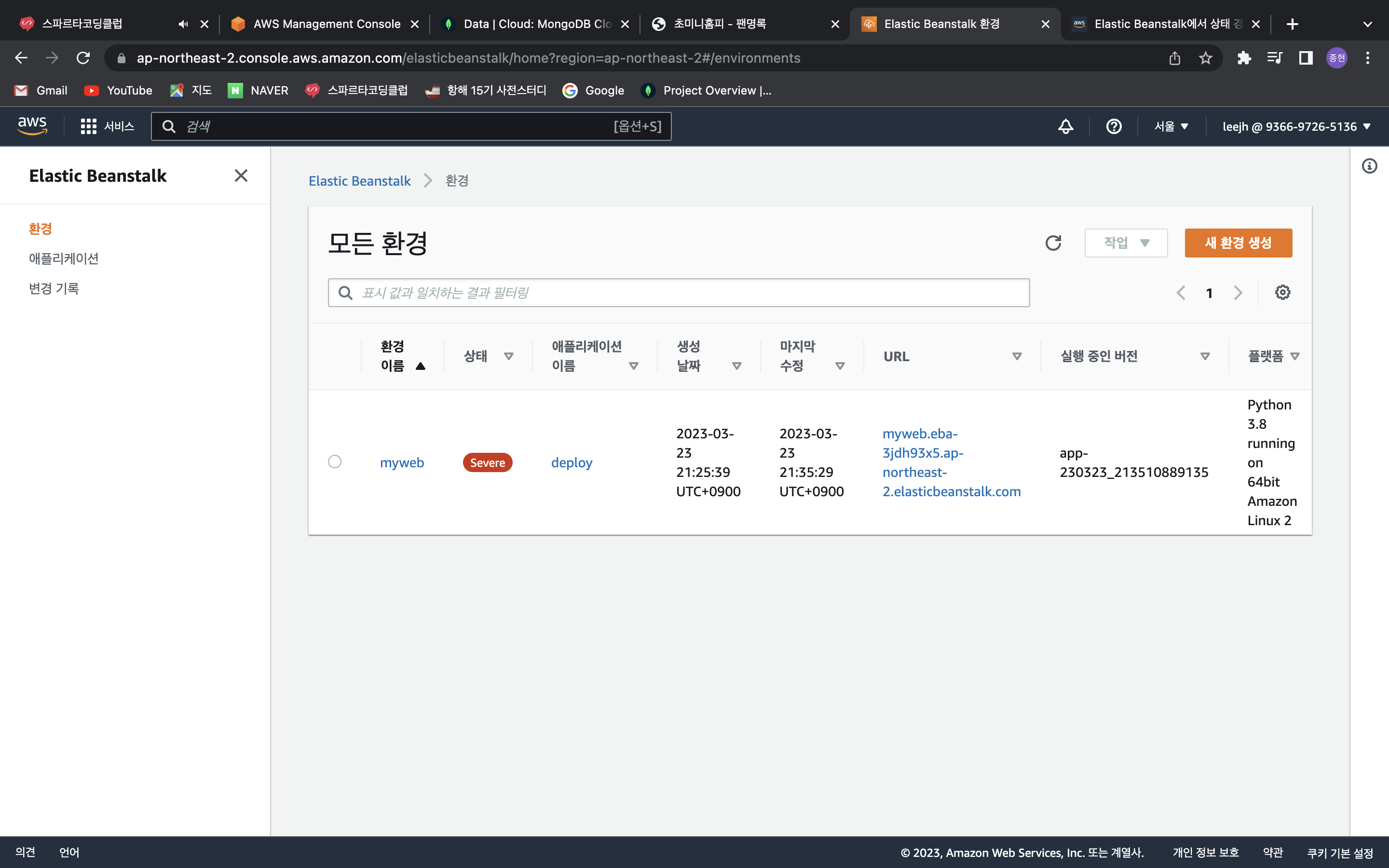
Task: Switch to the AWS Management Console tab
Action: [324, 24]
